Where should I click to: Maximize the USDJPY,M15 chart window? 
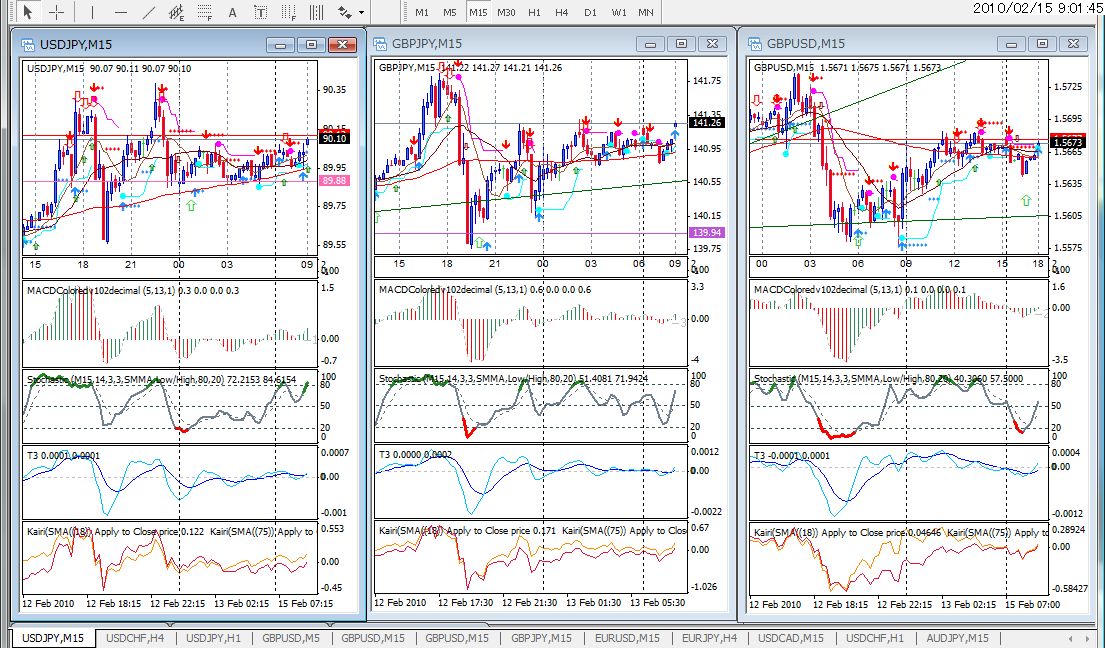pos(311,45)
